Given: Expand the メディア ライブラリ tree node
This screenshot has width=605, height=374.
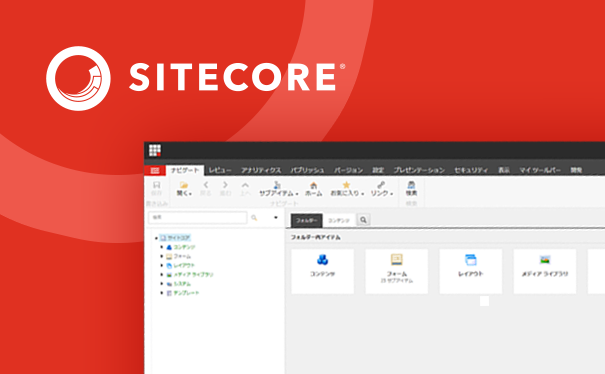Looking at the screenshot, I should 162,274.
